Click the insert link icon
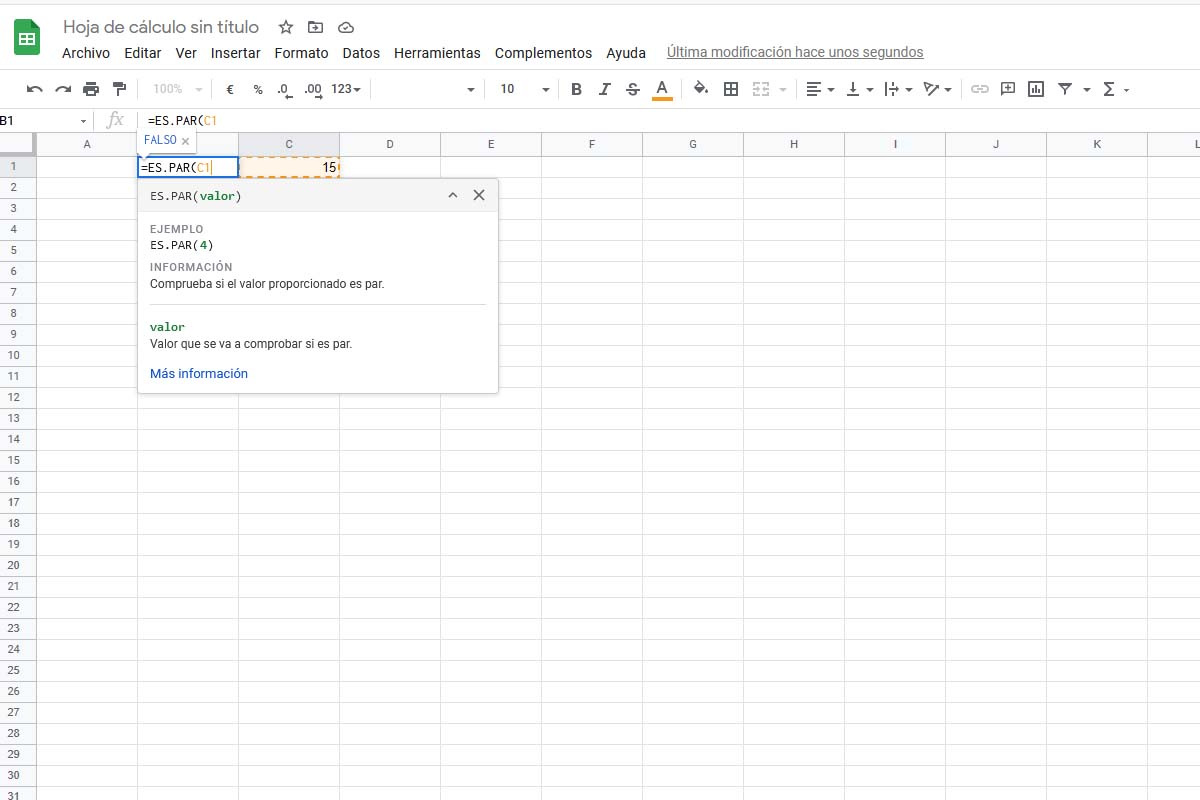Image resolution: width=1200 pixels, height=800 pixels. click(x=980, y=89)
